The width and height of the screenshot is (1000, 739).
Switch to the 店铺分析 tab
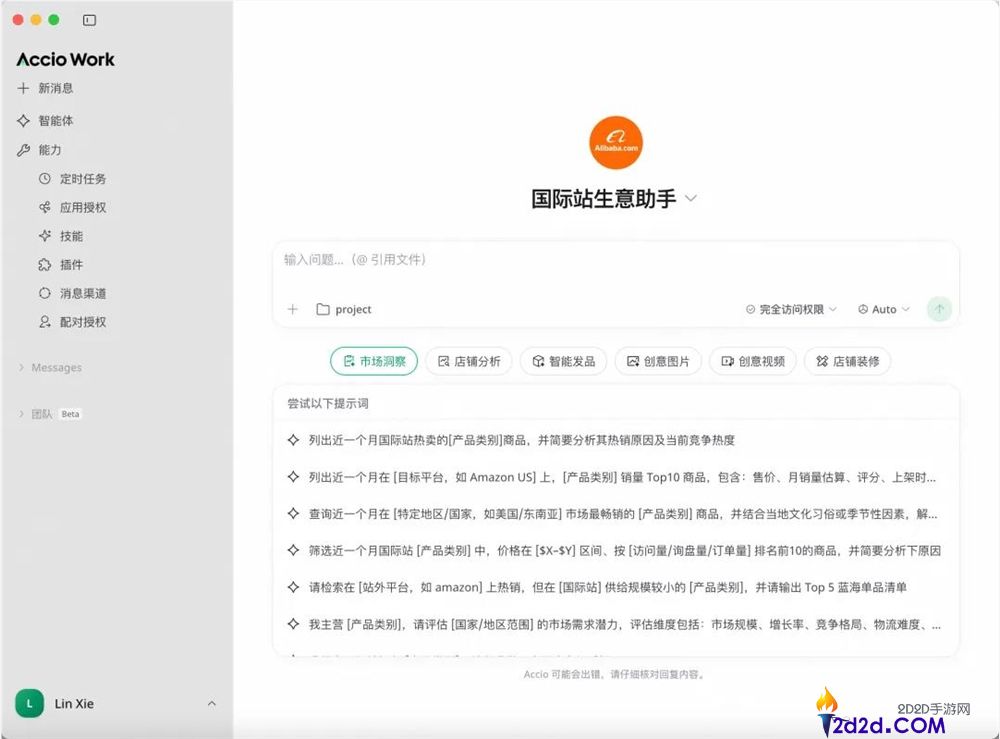pos(469,361)
